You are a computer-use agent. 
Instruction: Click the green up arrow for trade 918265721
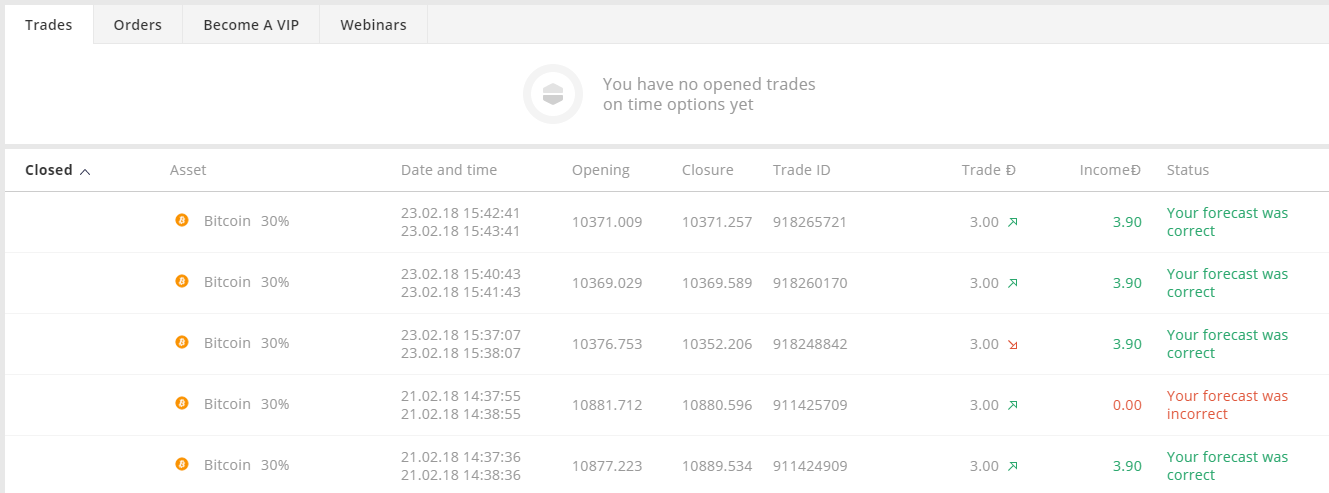coord(1013,222)
